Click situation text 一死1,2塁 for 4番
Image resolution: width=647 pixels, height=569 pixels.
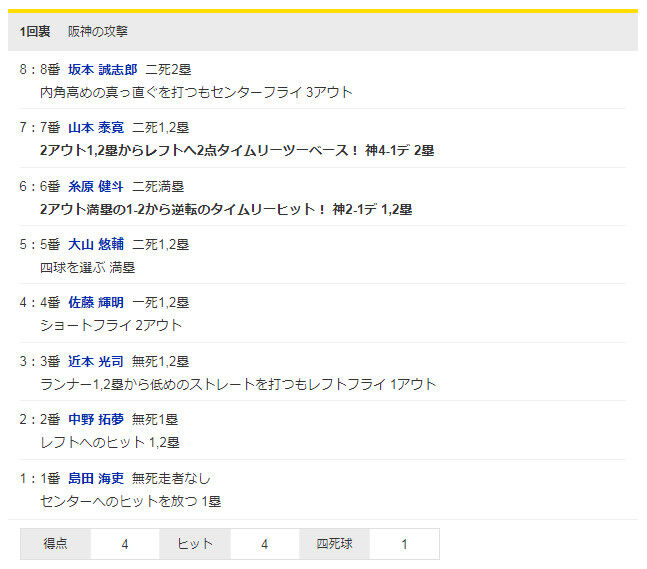[161, 302]
